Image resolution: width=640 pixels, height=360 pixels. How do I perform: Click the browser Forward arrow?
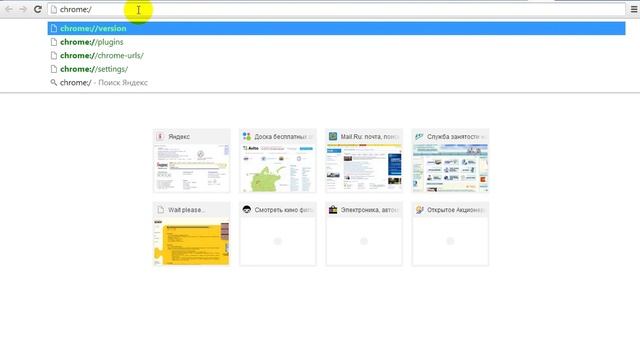(x=23, y=9)
